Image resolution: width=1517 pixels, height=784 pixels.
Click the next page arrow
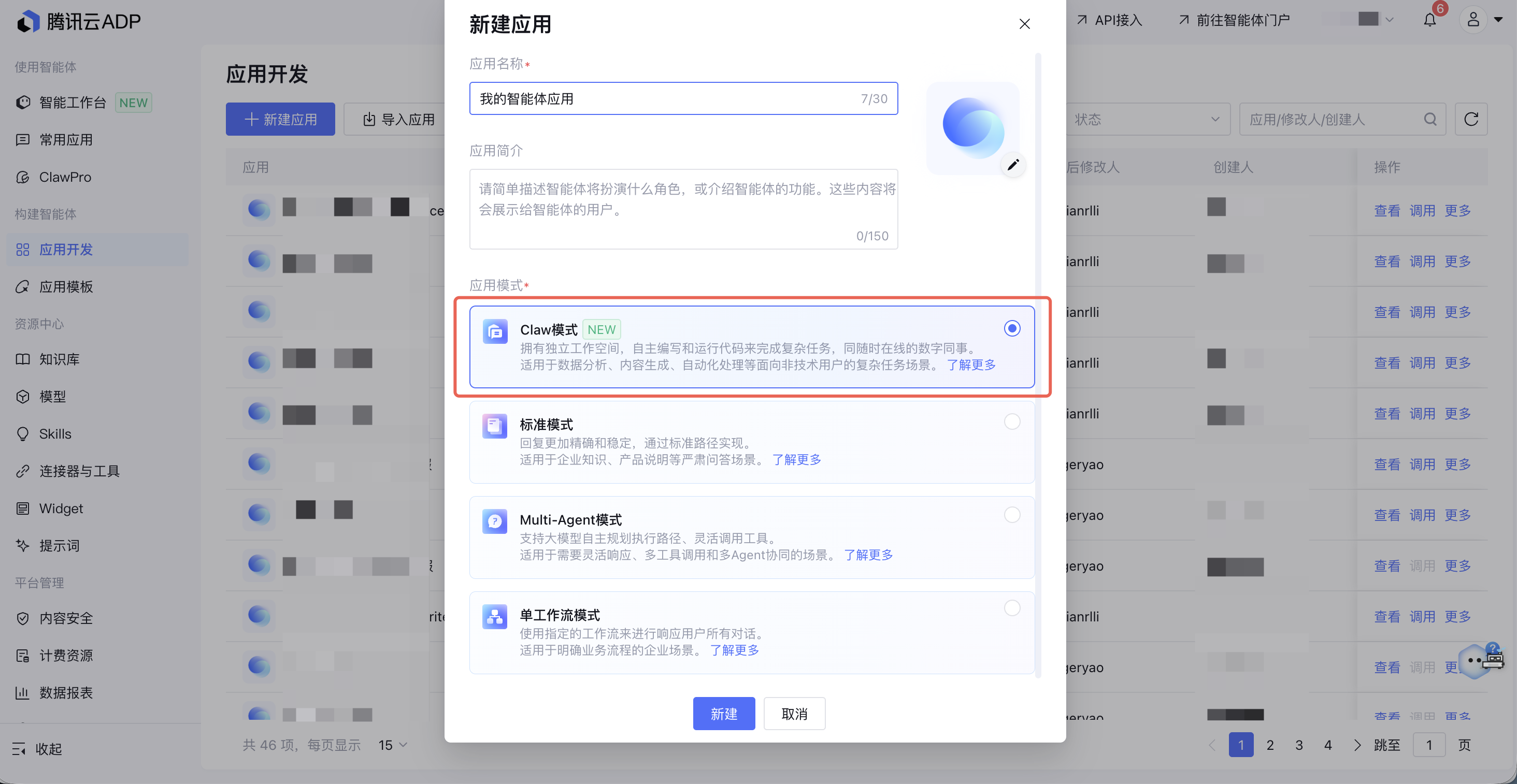1357,745
